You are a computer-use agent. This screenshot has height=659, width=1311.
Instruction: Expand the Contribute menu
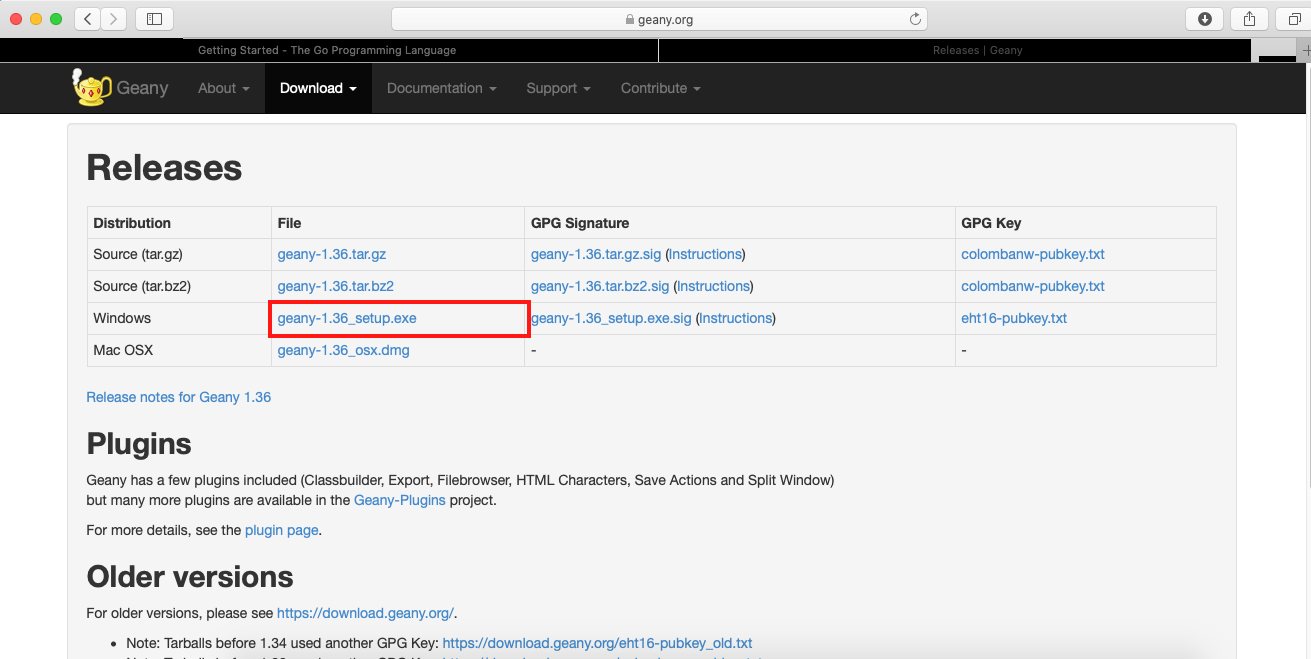click(660, 88)
